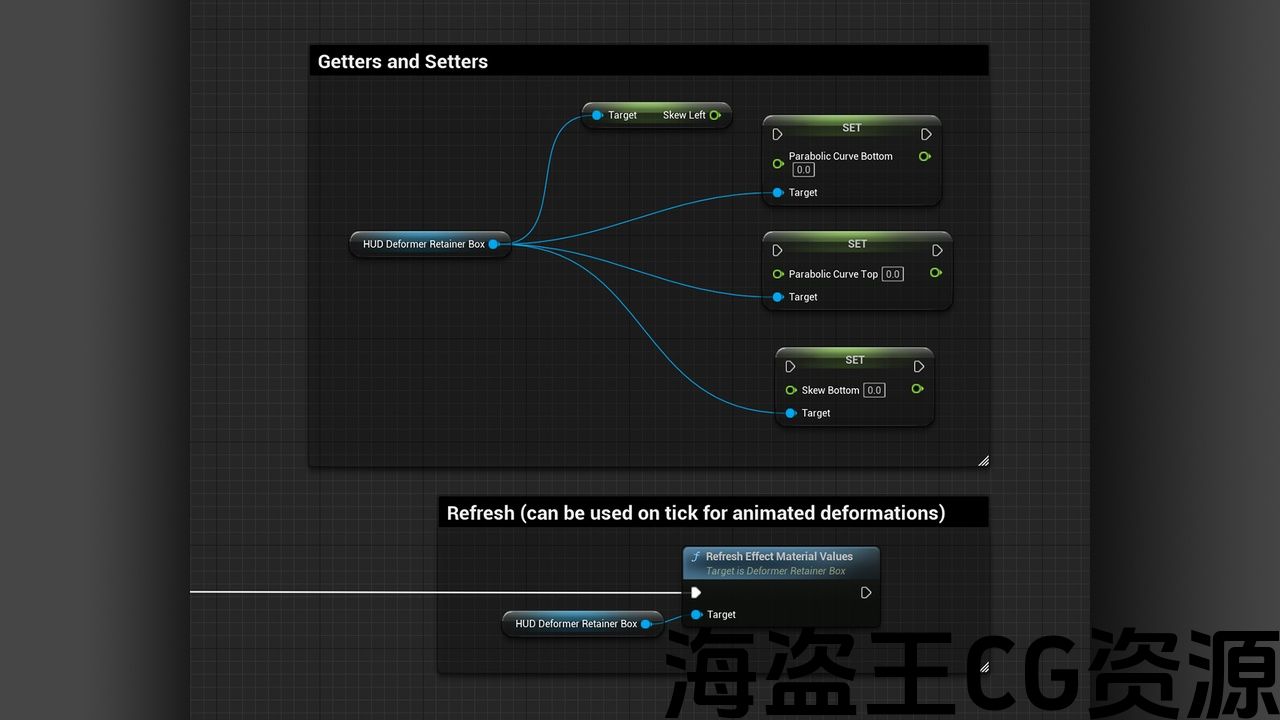Click Target input pin on Skew Left getter
Image resolution: width=1280 pixels, height=720 pixels.
tap(597, 115)
